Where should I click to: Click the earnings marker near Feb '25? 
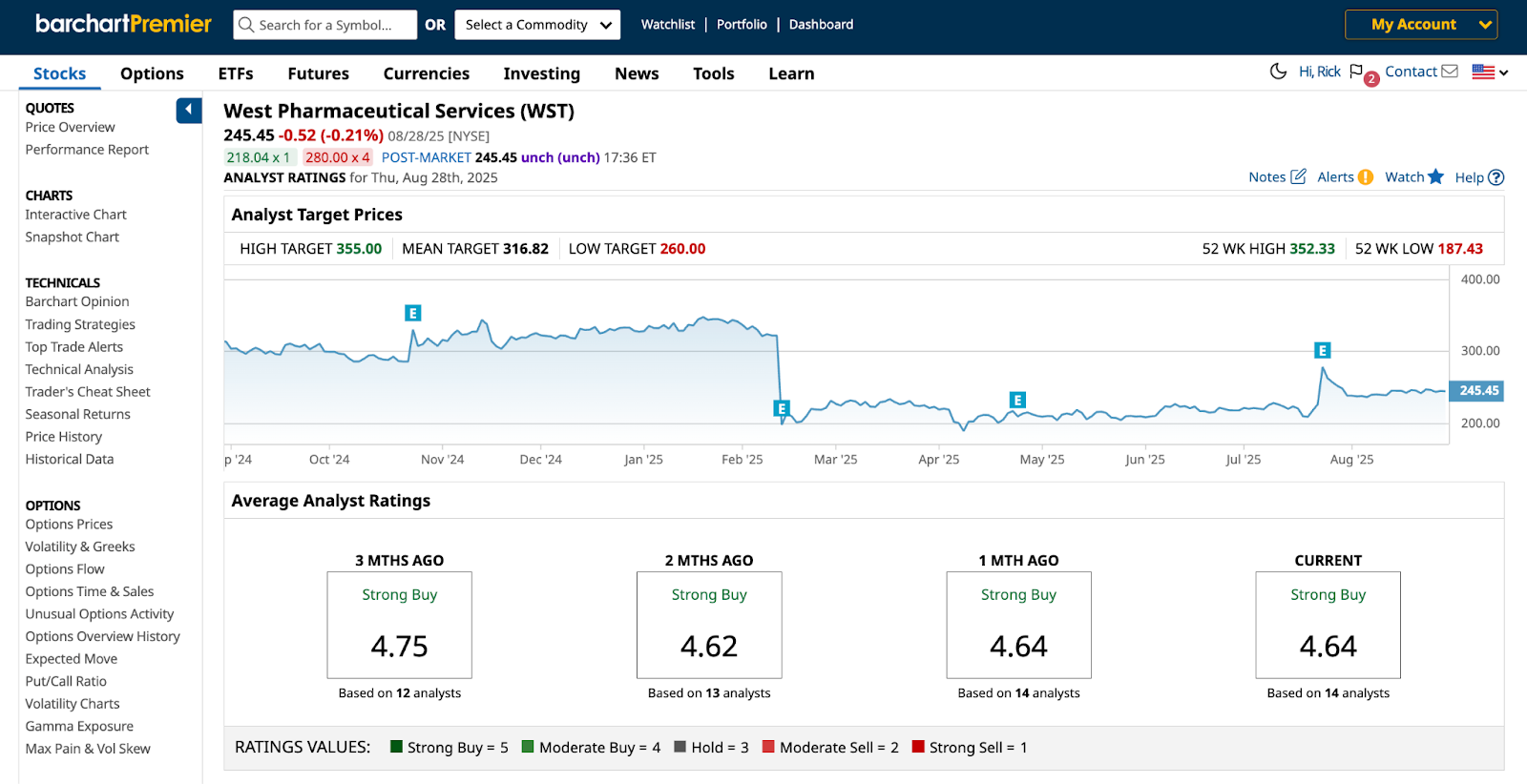(782, 409)
